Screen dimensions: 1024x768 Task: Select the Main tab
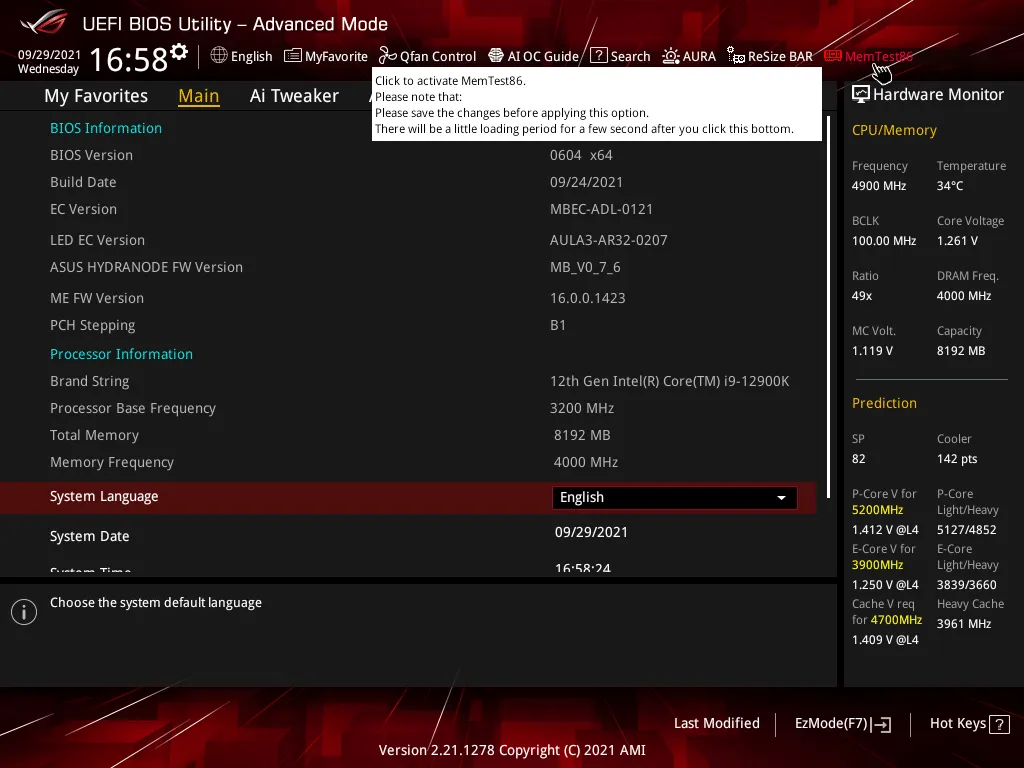pos(198,95)
